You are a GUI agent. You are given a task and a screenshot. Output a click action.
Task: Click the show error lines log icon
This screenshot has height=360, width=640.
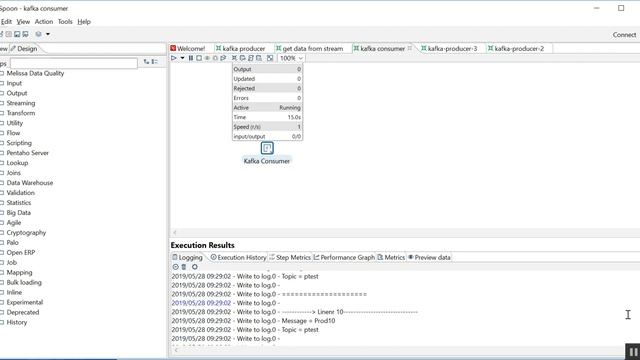pyautogui.click(x=176, y=267)
